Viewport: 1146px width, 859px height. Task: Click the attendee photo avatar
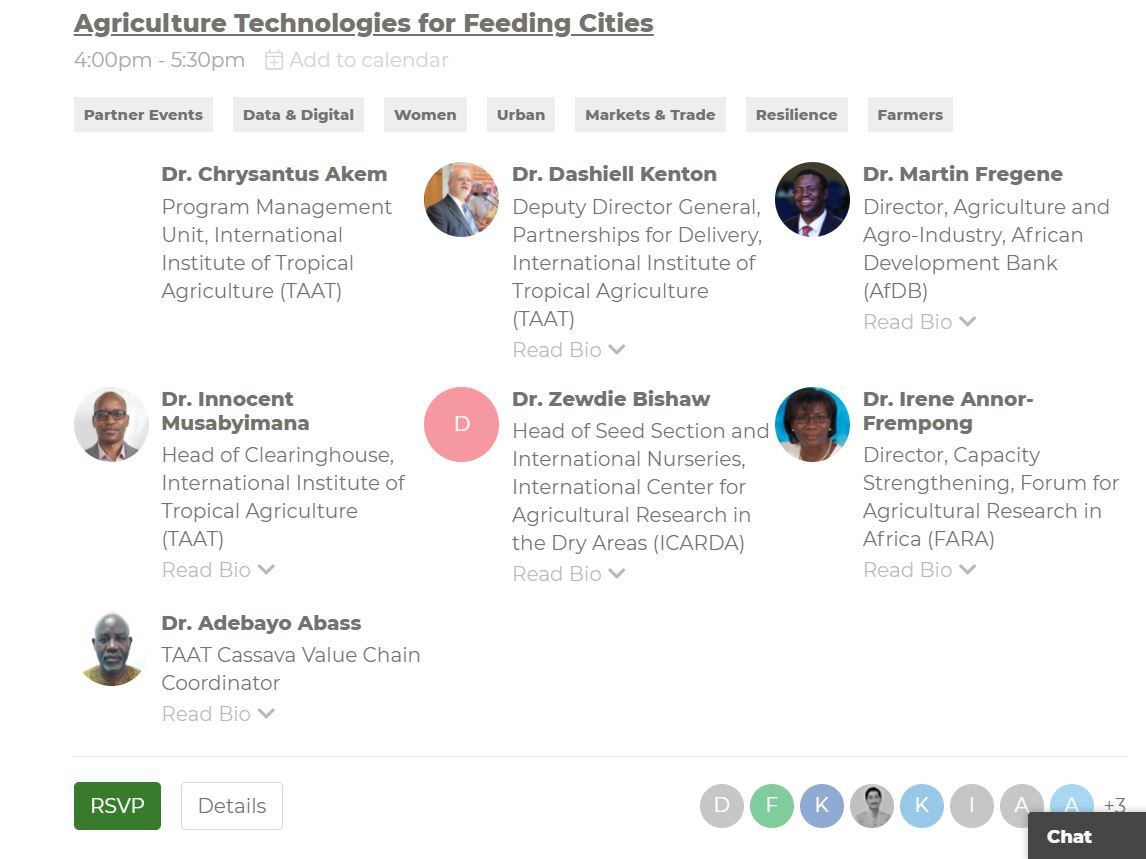click(x=872, y=805)
